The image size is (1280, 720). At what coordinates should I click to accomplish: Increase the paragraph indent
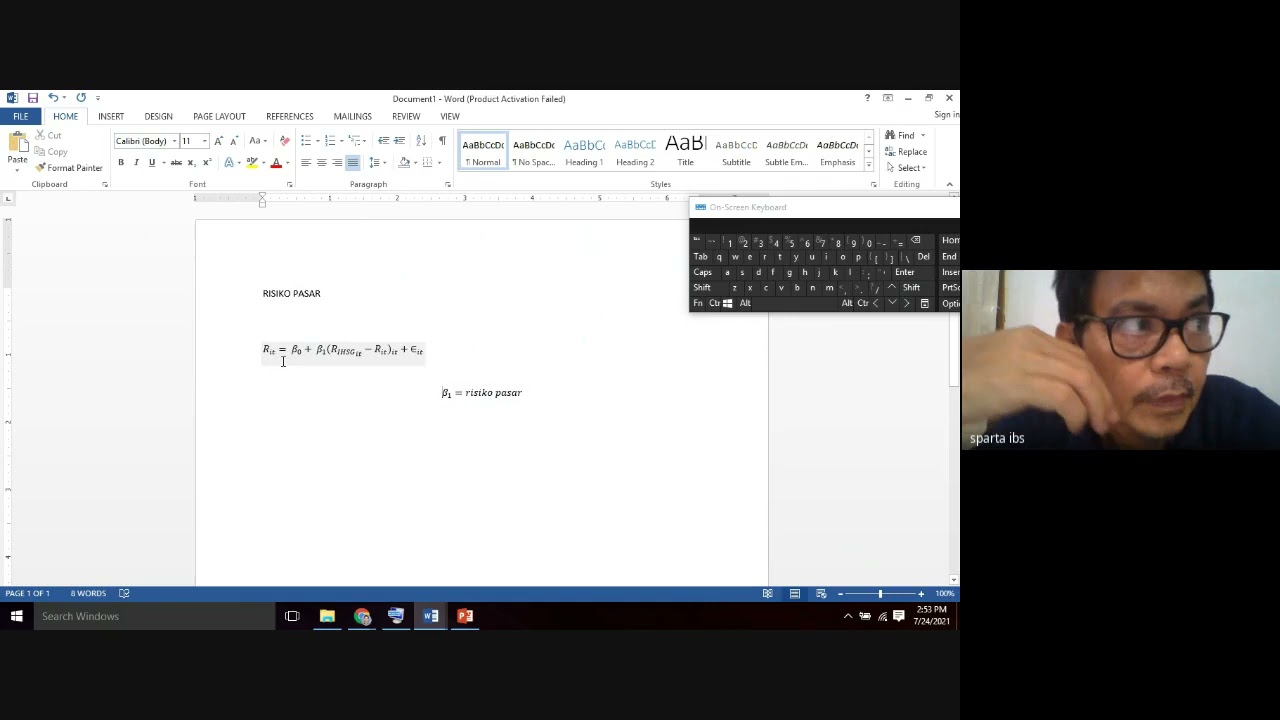click(399, 141)
